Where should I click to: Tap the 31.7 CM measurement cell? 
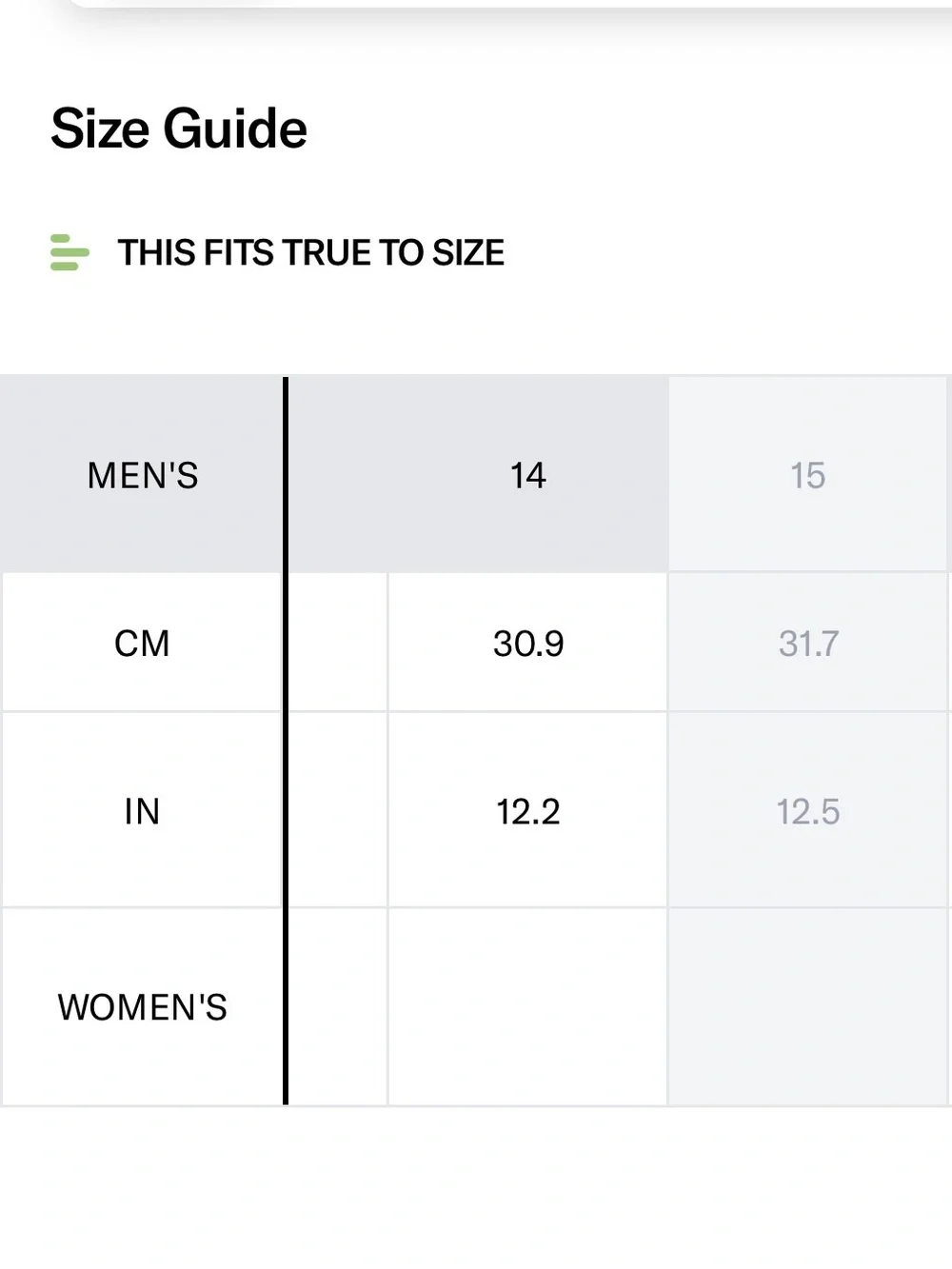(808, 643)
